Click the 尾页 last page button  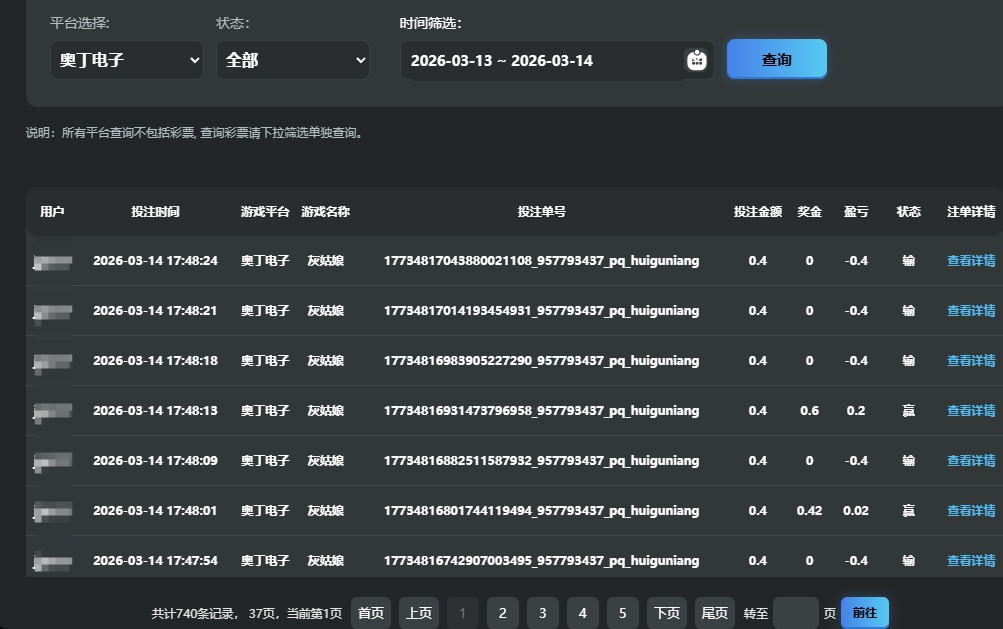click(714, 612)
